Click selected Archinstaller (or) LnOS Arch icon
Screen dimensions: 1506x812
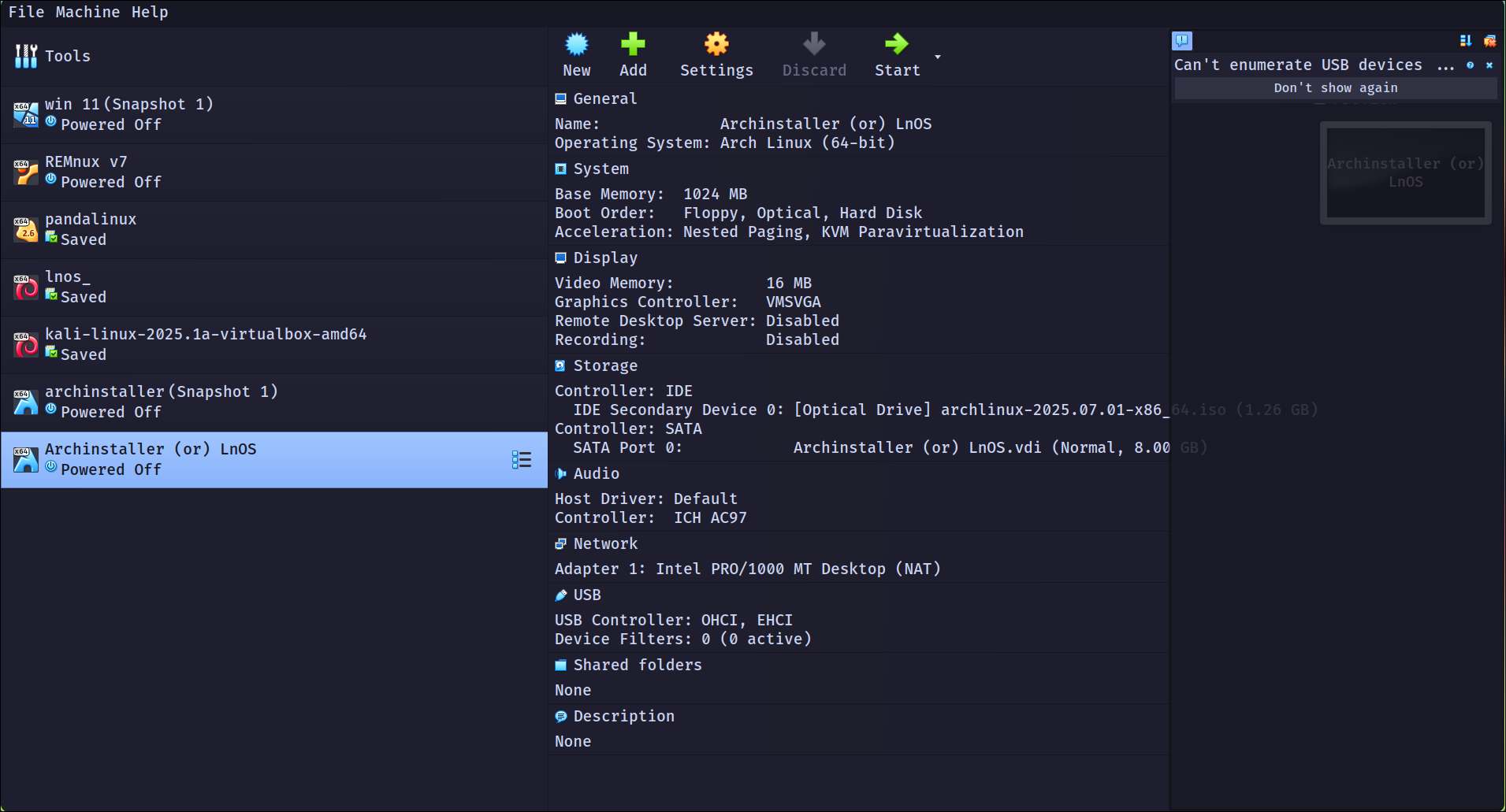click(x=26, y=460)
